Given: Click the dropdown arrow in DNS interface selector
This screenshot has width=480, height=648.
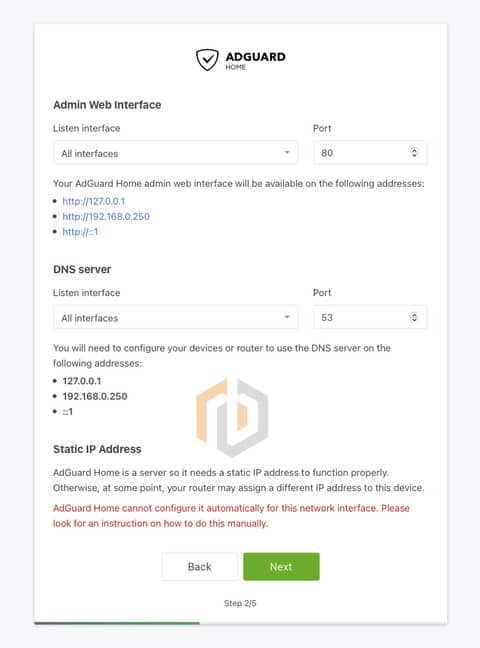Looking at the screenshot, I should pos(287,317).
